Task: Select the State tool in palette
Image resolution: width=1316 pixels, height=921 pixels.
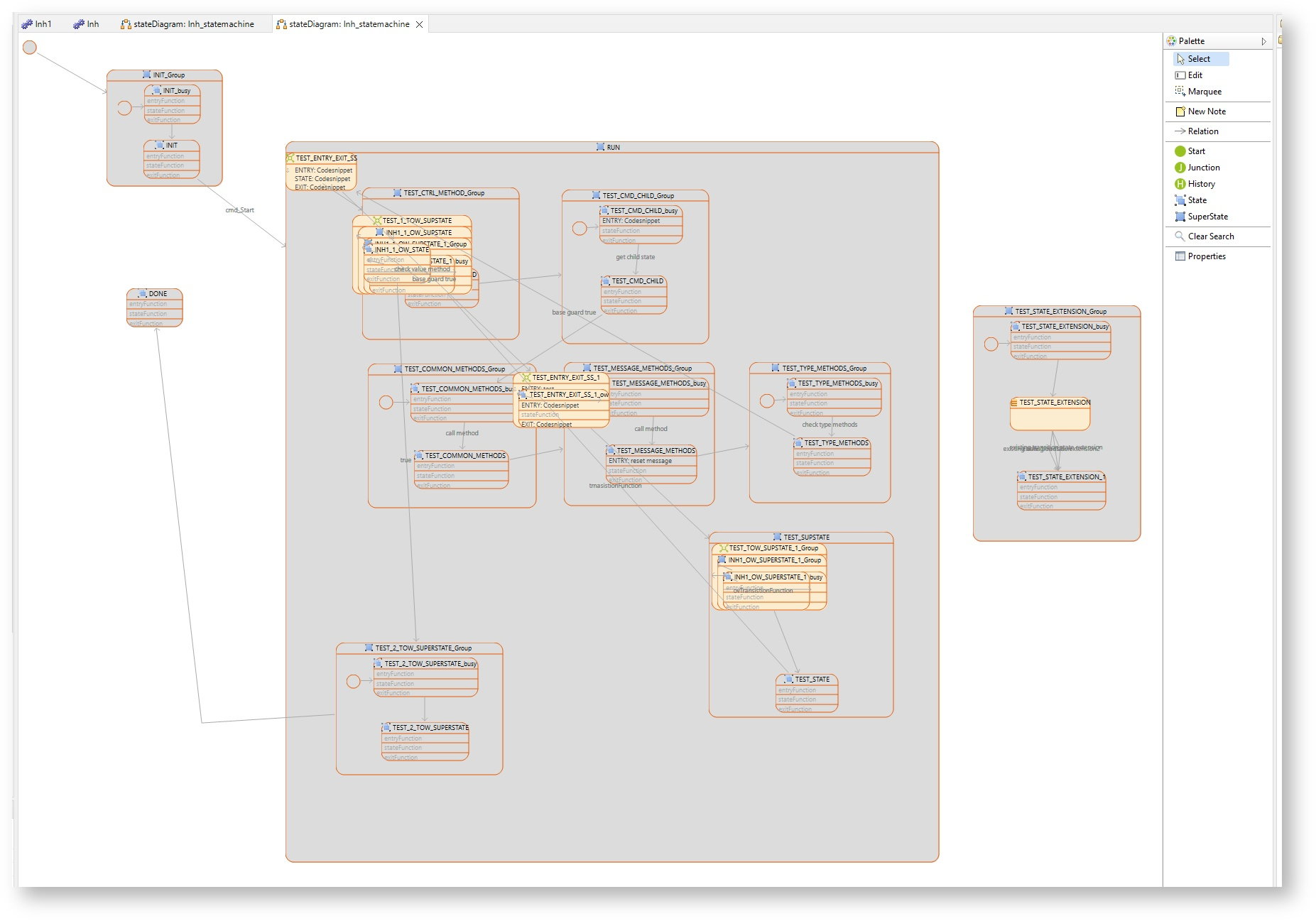Action: pos(1197,200)
